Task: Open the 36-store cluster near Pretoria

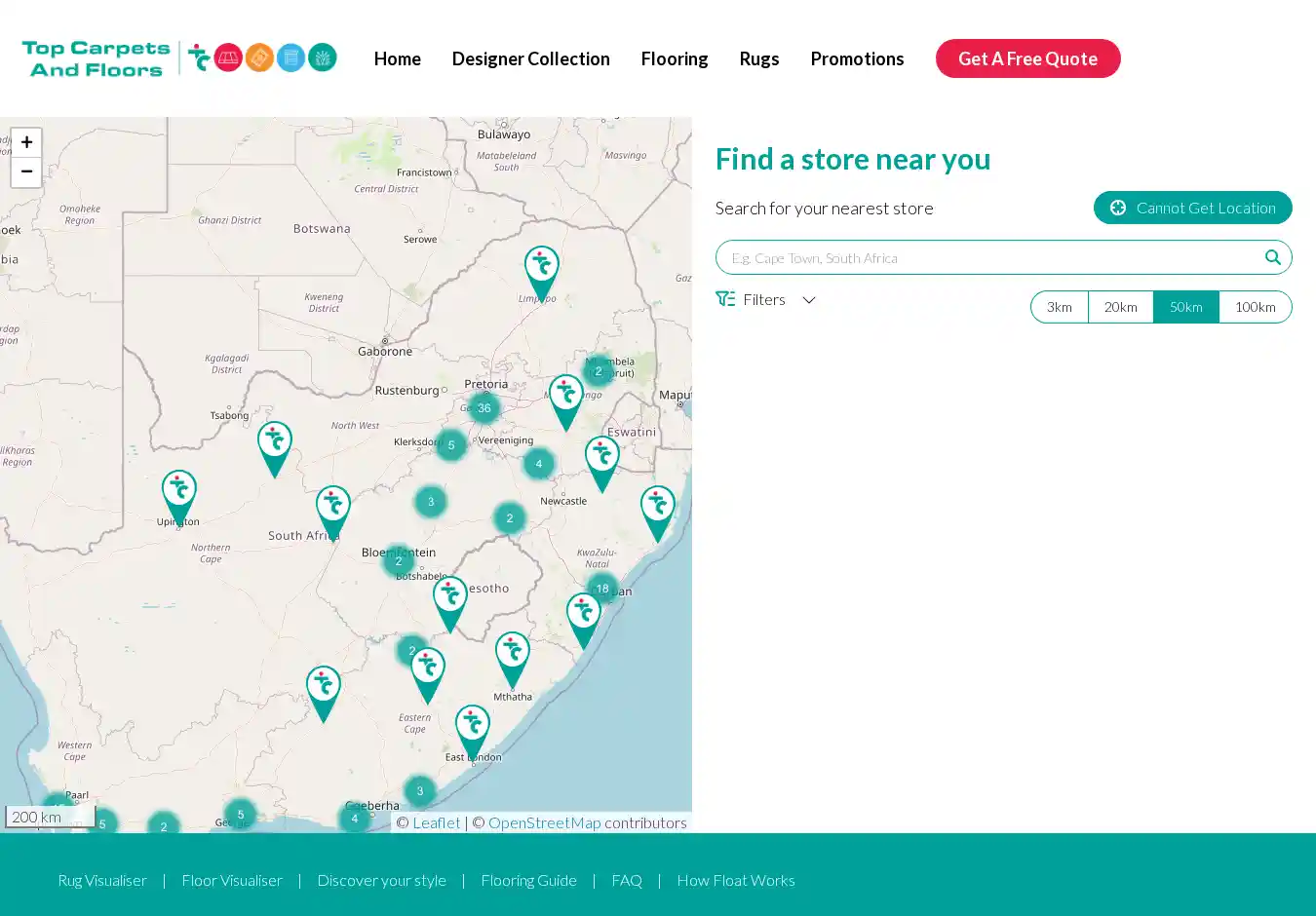Action: [484, 408]
